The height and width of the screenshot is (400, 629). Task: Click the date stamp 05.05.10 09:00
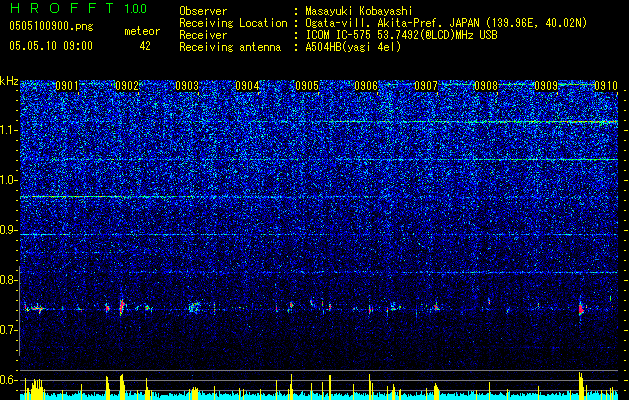pyautogui.click(x=51, y=46)
